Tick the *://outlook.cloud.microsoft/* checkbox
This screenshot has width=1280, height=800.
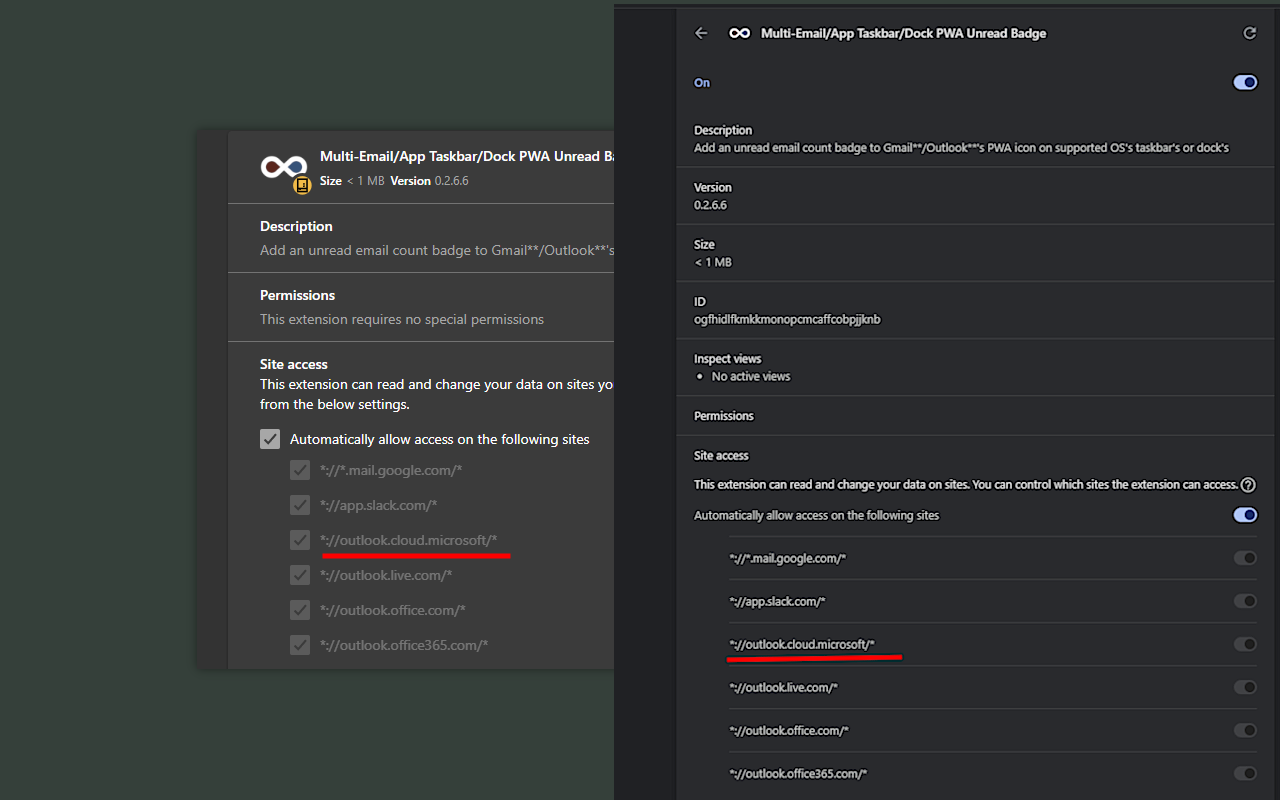click(x=300, y=540)
